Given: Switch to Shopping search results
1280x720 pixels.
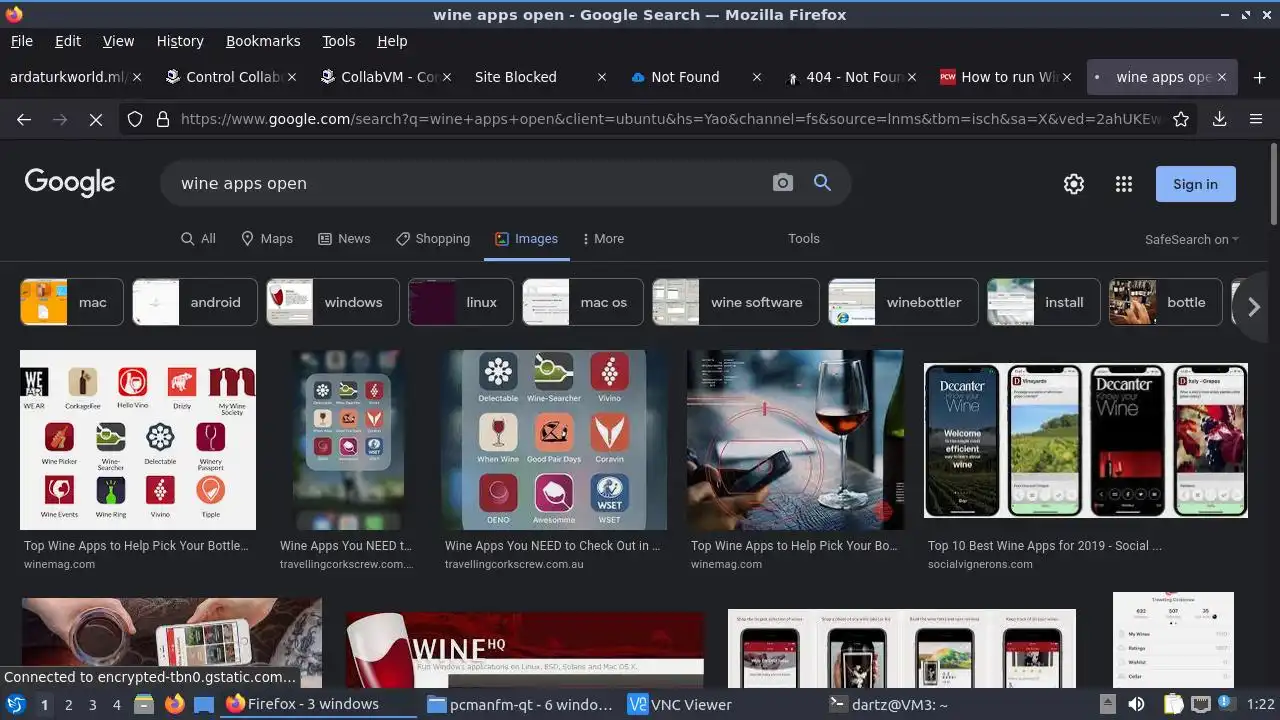Looking at the screenshot, I should coord(433,239).
